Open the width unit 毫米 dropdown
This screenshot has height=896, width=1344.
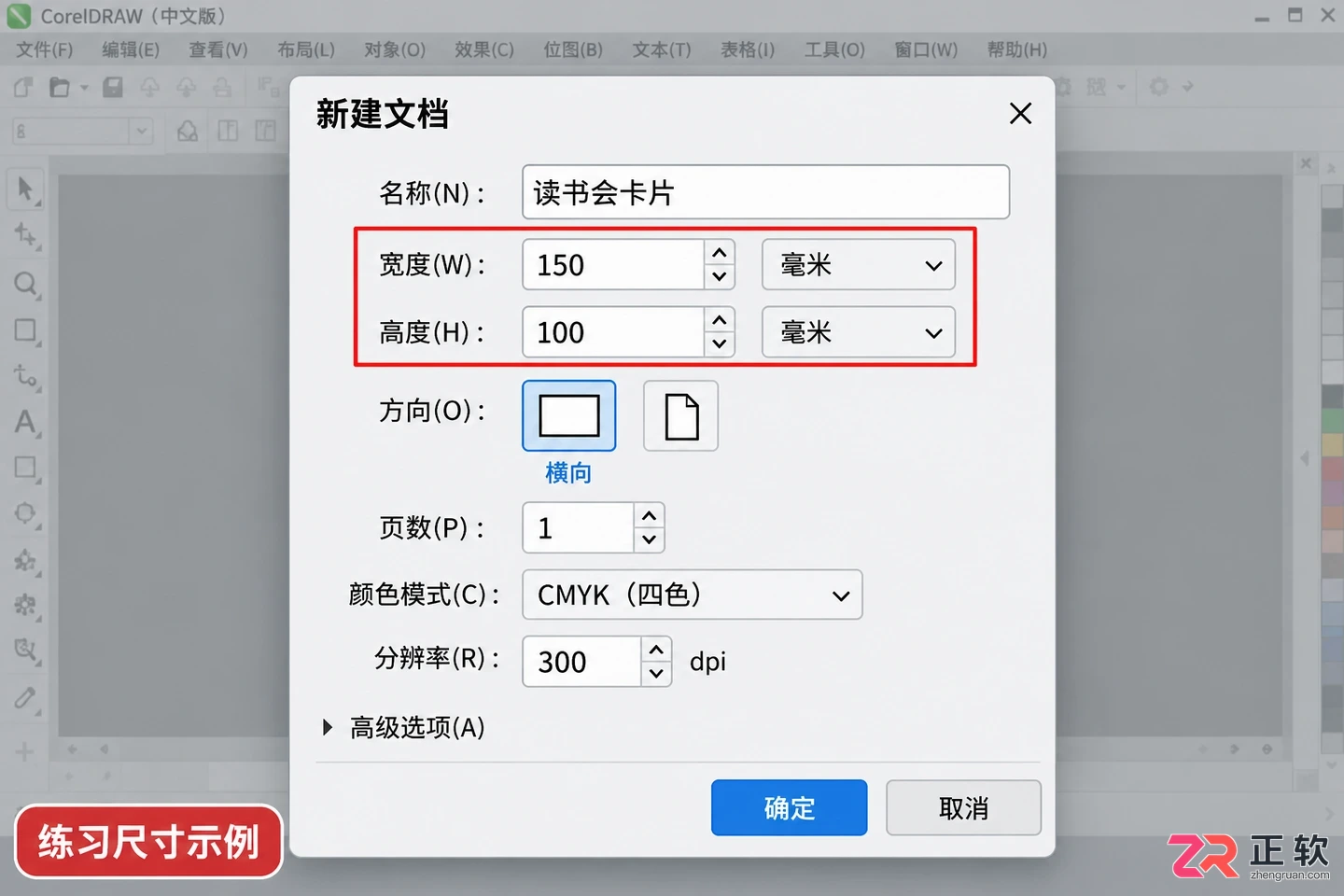(859, 265)
